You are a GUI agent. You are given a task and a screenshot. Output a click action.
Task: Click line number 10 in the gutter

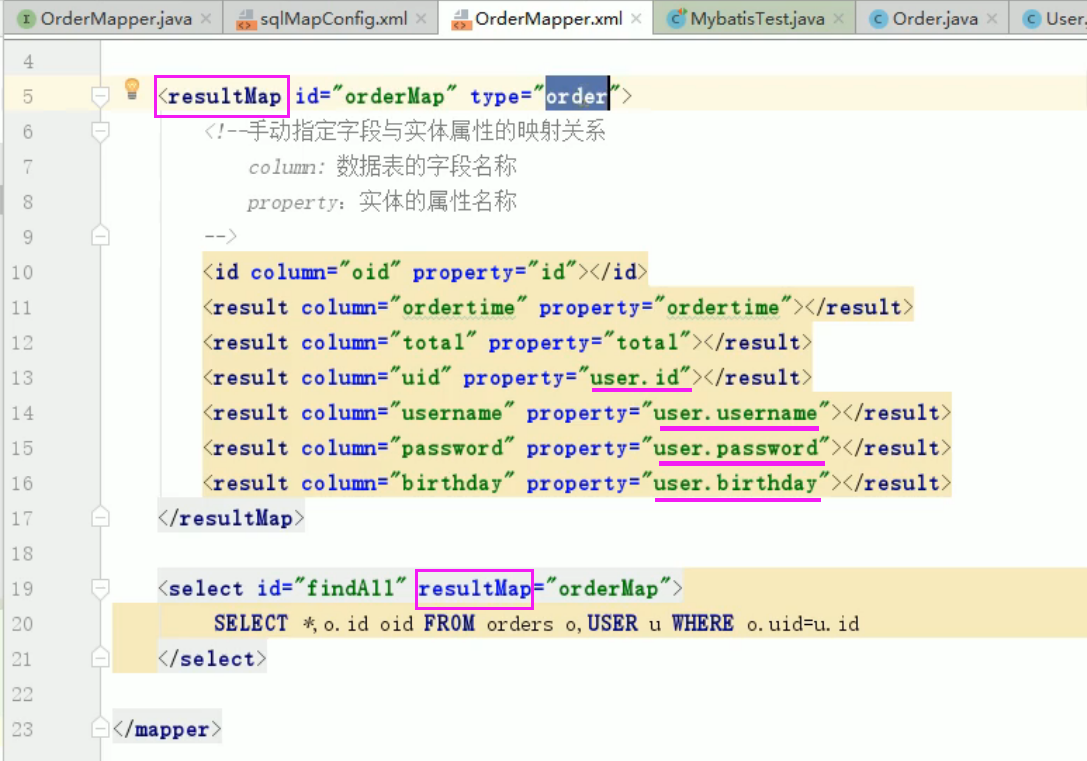22,272
